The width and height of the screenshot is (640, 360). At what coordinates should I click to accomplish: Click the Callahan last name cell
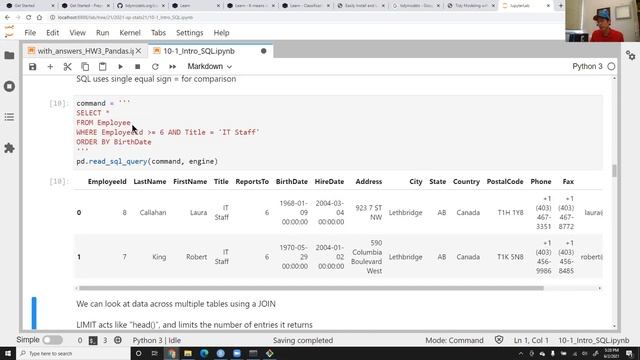pos(153,213)
